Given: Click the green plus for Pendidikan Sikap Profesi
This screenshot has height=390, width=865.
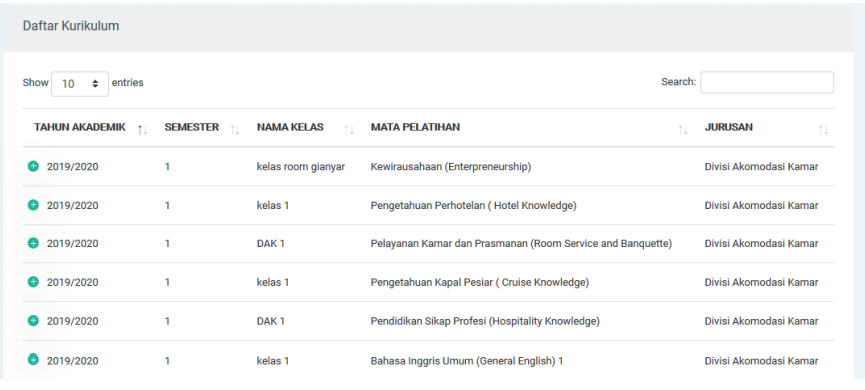Looking at the screenshot, I should [x=33, y=320].
